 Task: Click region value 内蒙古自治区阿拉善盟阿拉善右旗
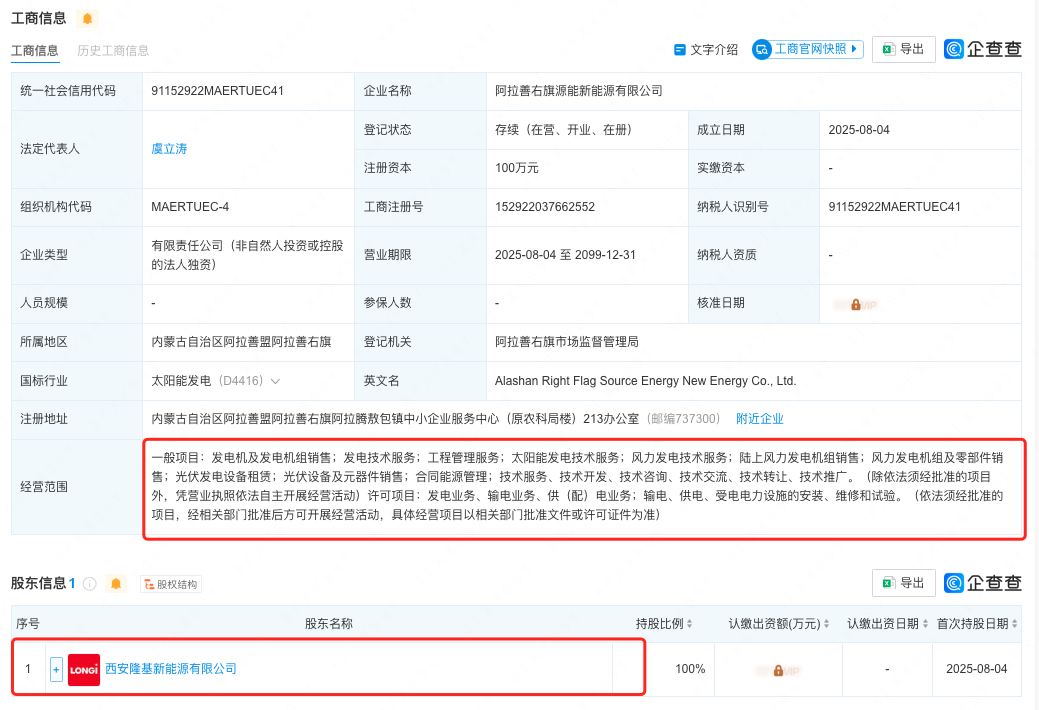tap(241, 342)
